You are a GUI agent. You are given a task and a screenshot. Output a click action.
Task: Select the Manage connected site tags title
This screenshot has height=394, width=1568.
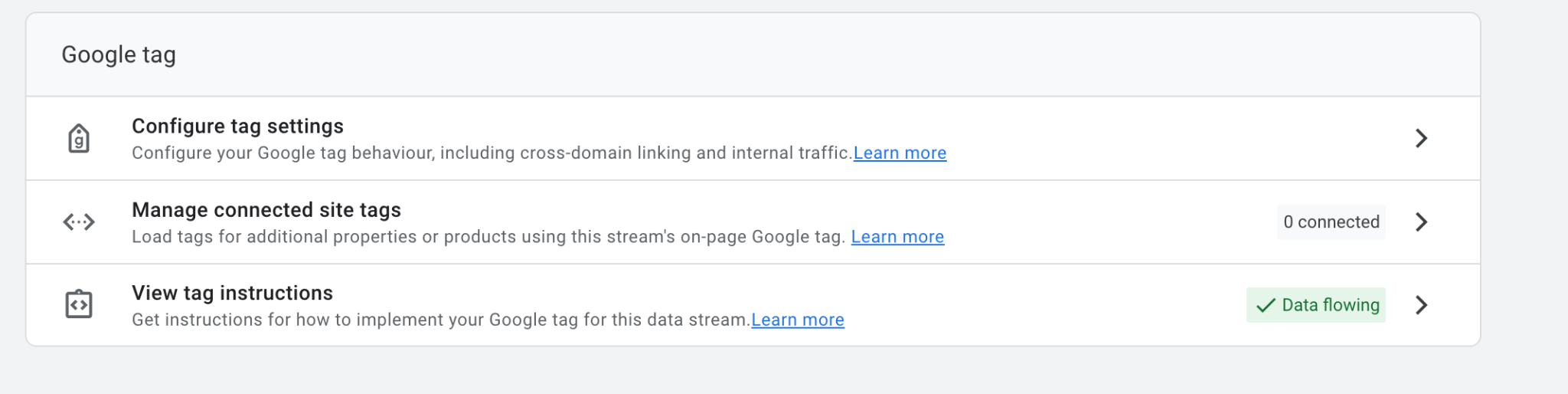pos(266,210)
